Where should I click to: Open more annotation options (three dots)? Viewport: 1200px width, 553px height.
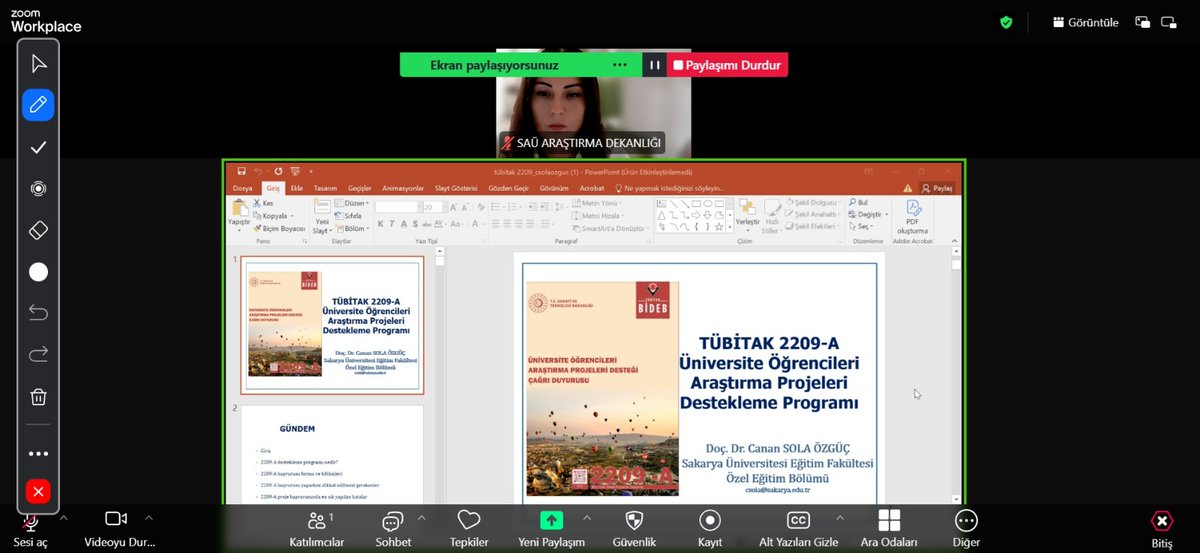coord(38,453)
